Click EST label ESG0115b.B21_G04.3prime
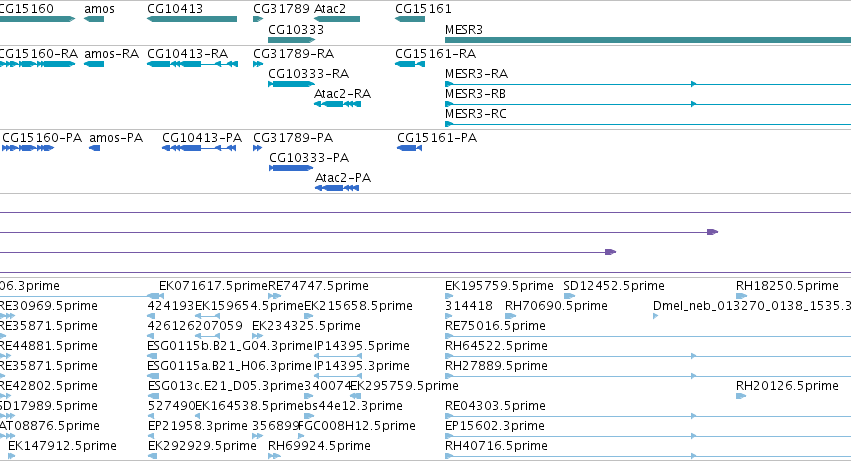Image resolution: width=851 pixels, height=461 pixels. (x=230, y=346)
